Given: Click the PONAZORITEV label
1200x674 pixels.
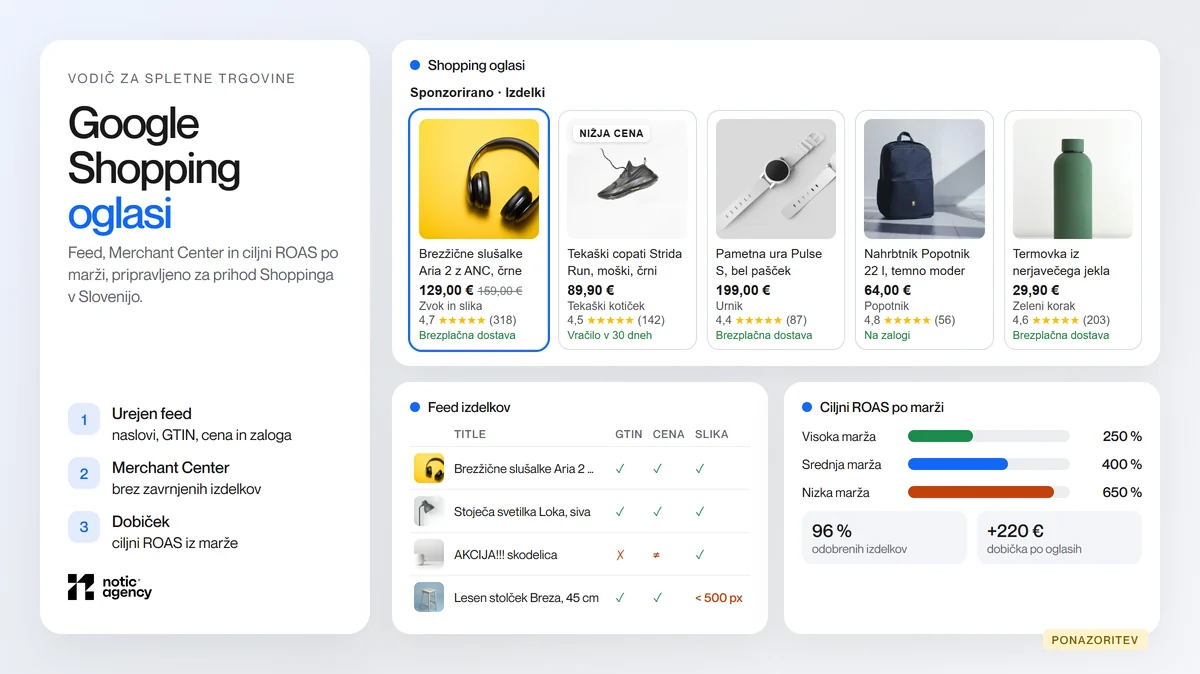Looking at the screenshot, I should tap(1095, 640).
